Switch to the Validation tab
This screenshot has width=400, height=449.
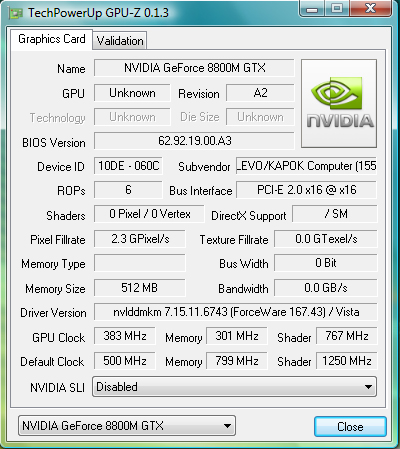click(x=120, y=41)
